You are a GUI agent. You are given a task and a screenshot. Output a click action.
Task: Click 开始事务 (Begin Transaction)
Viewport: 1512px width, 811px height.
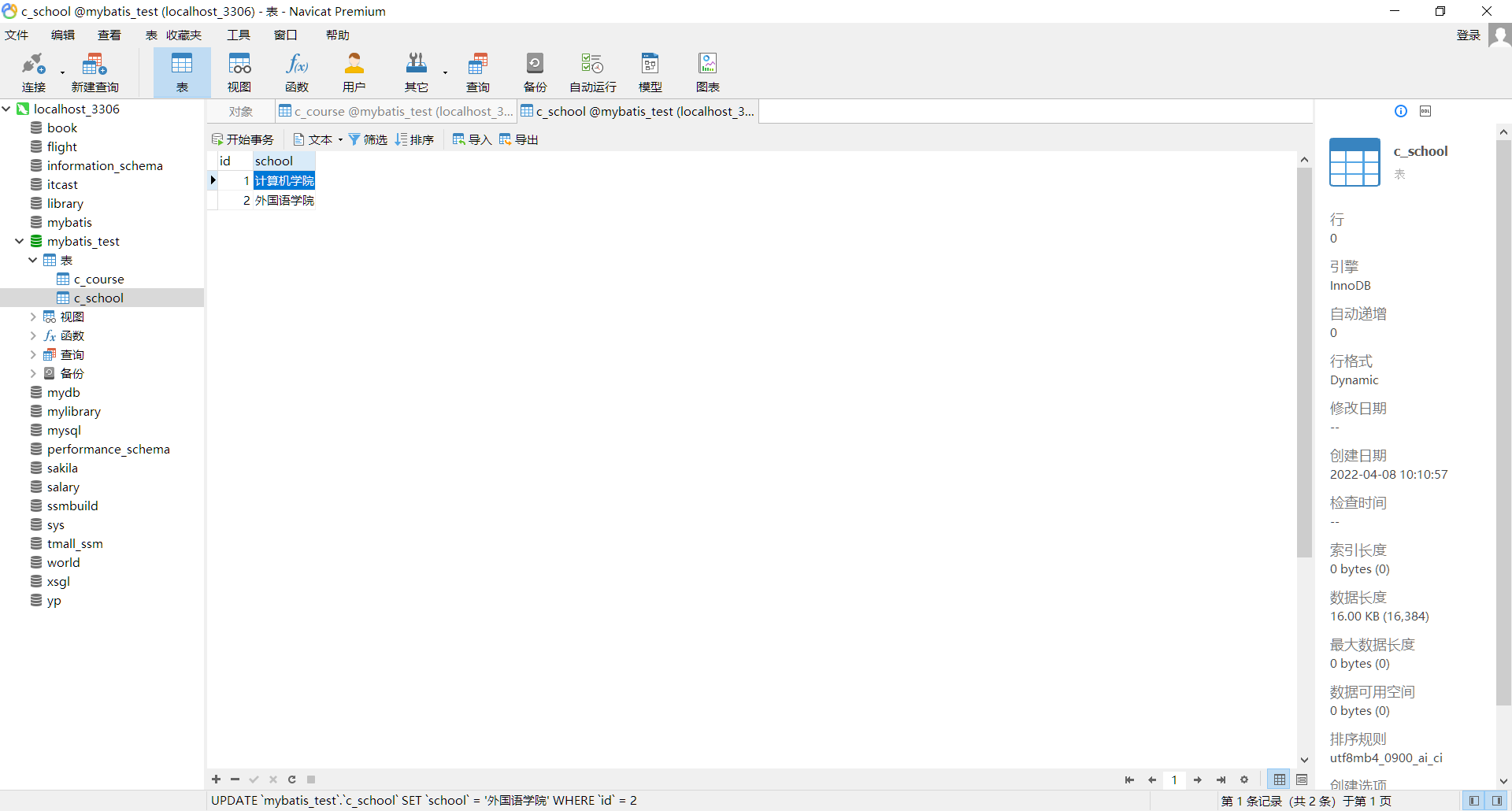[x=243, y=140]
